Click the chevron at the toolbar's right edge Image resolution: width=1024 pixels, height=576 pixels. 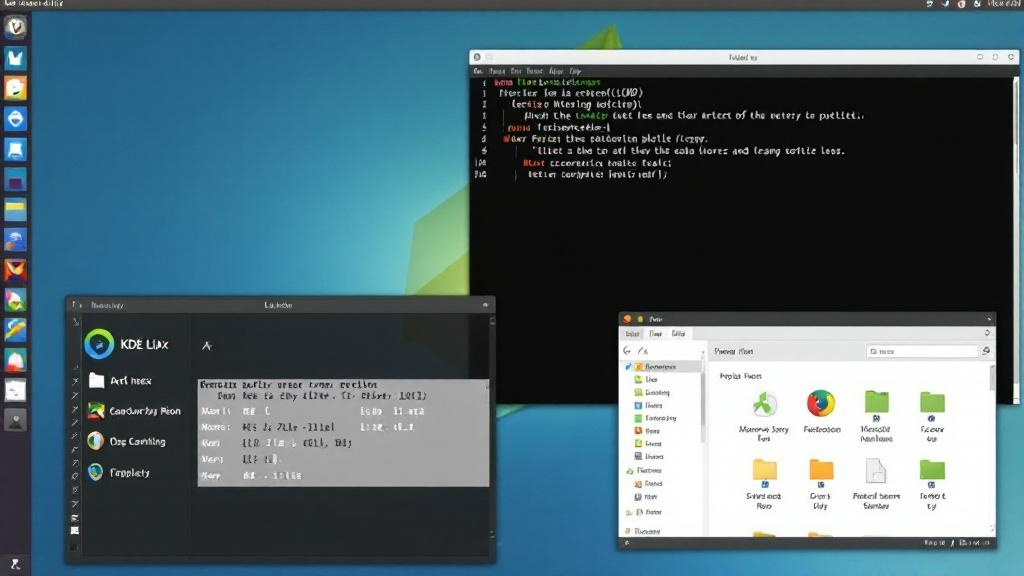[x=988, y=333]
